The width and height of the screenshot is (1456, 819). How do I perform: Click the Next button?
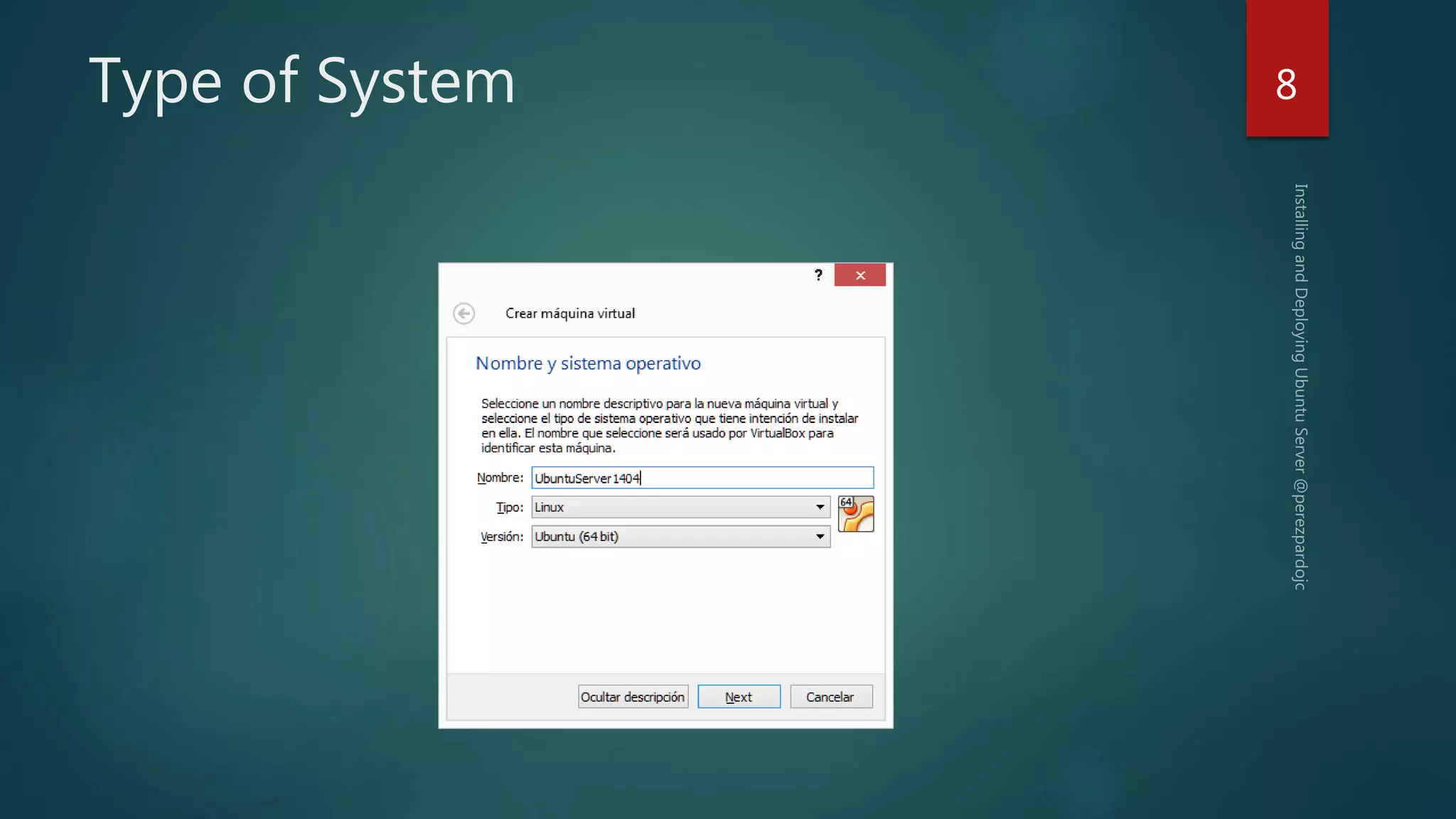click(739, 697)
